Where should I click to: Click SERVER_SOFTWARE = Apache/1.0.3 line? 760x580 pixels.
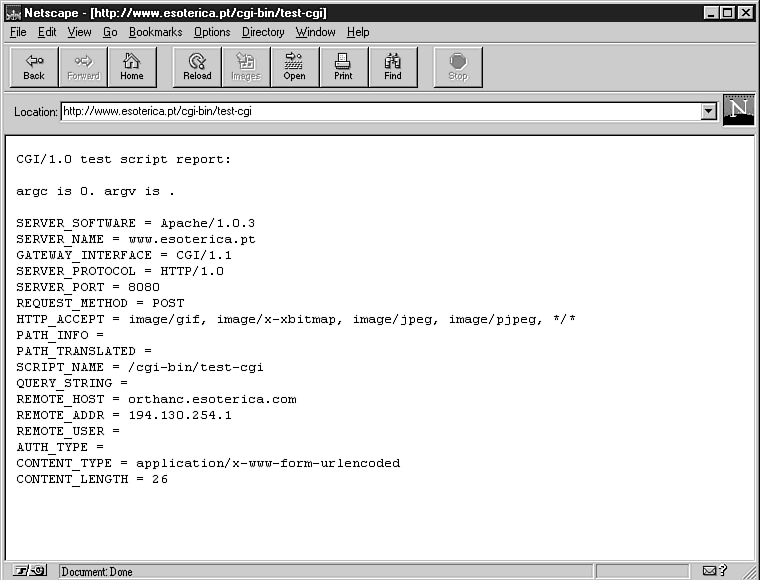coord(135,223)
